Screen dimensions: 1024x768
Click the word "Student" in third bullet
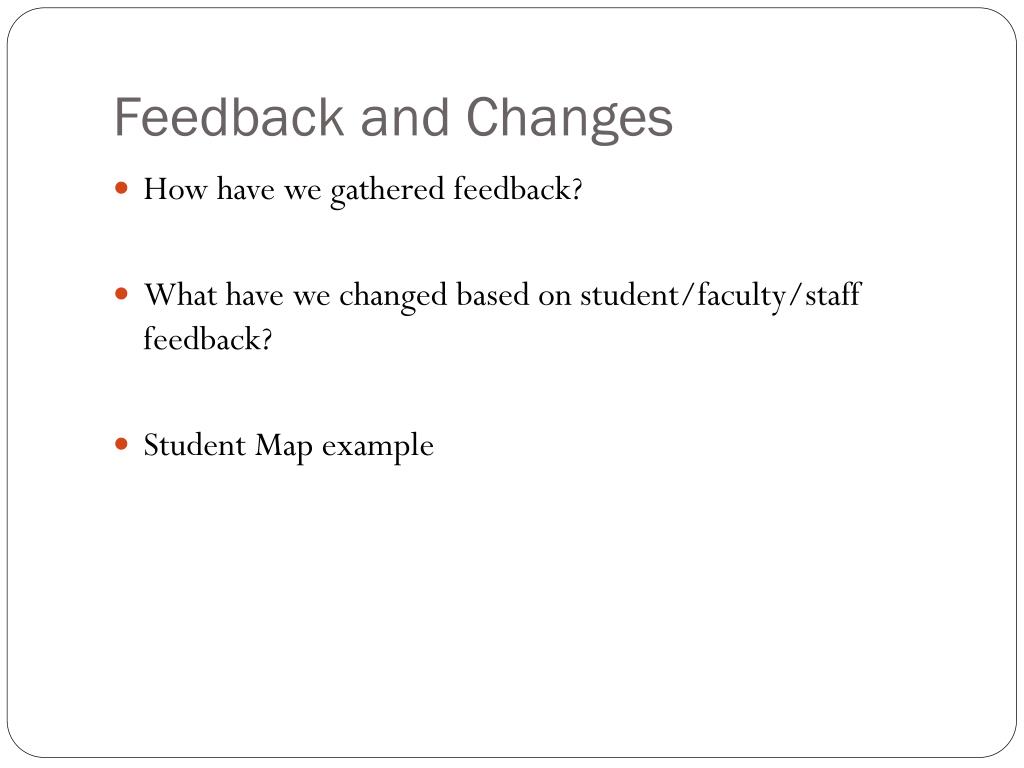point(195,445)
